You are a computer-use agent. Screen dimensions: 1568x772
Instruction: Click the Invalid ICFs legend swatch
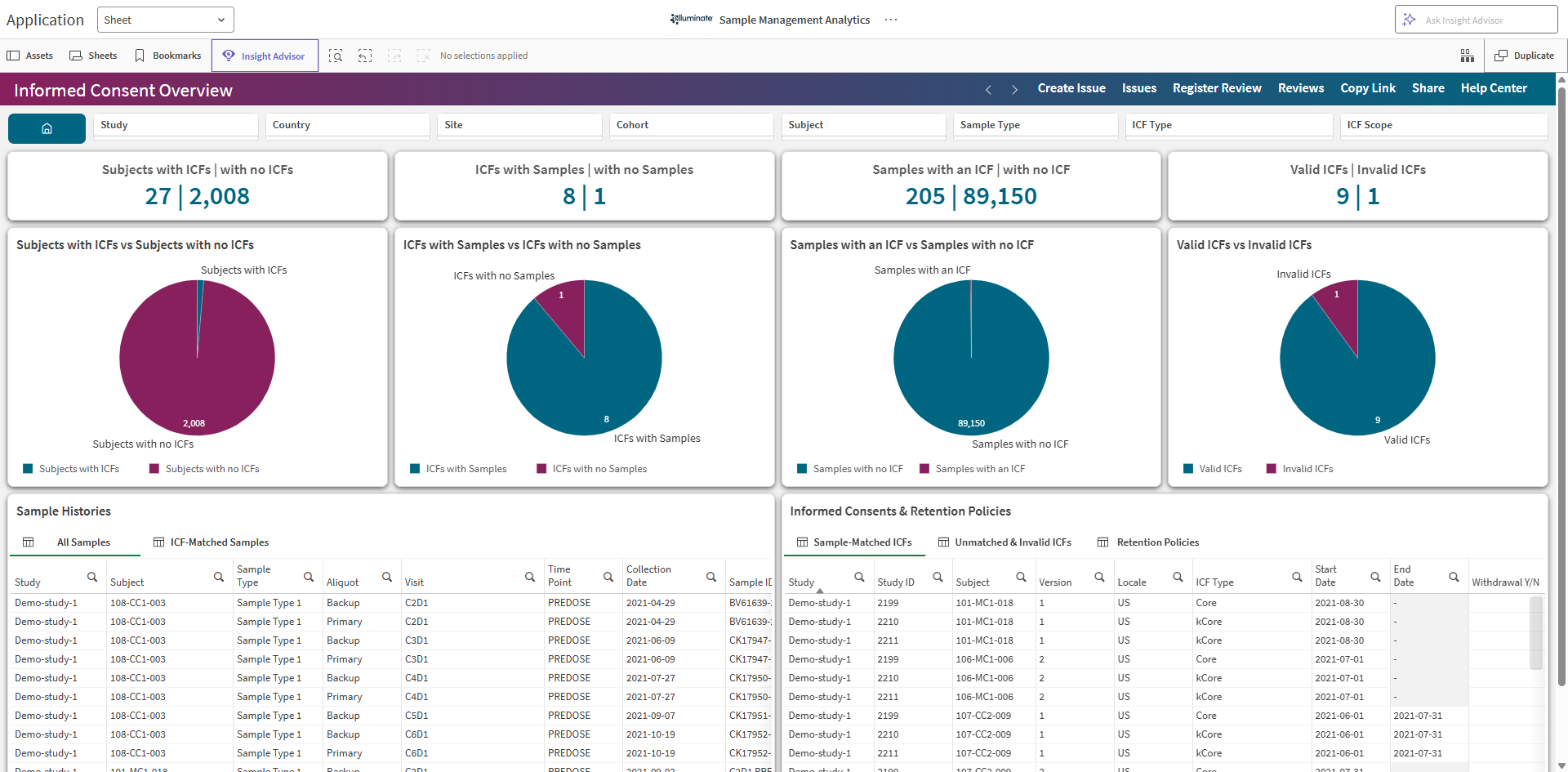(1272, 469)
